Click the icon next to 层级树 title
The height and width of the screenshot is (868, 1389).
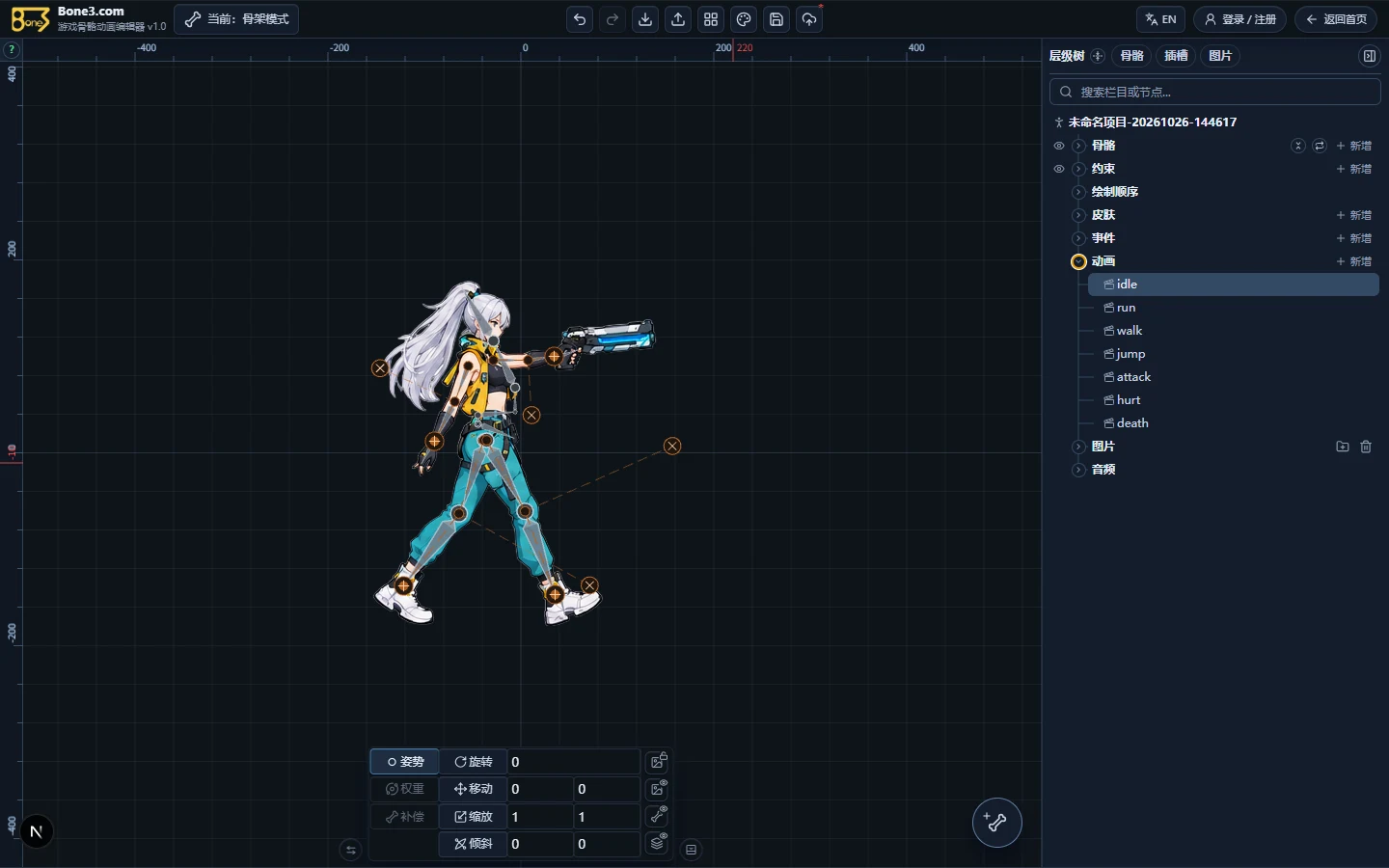(x=1098, y=56)
